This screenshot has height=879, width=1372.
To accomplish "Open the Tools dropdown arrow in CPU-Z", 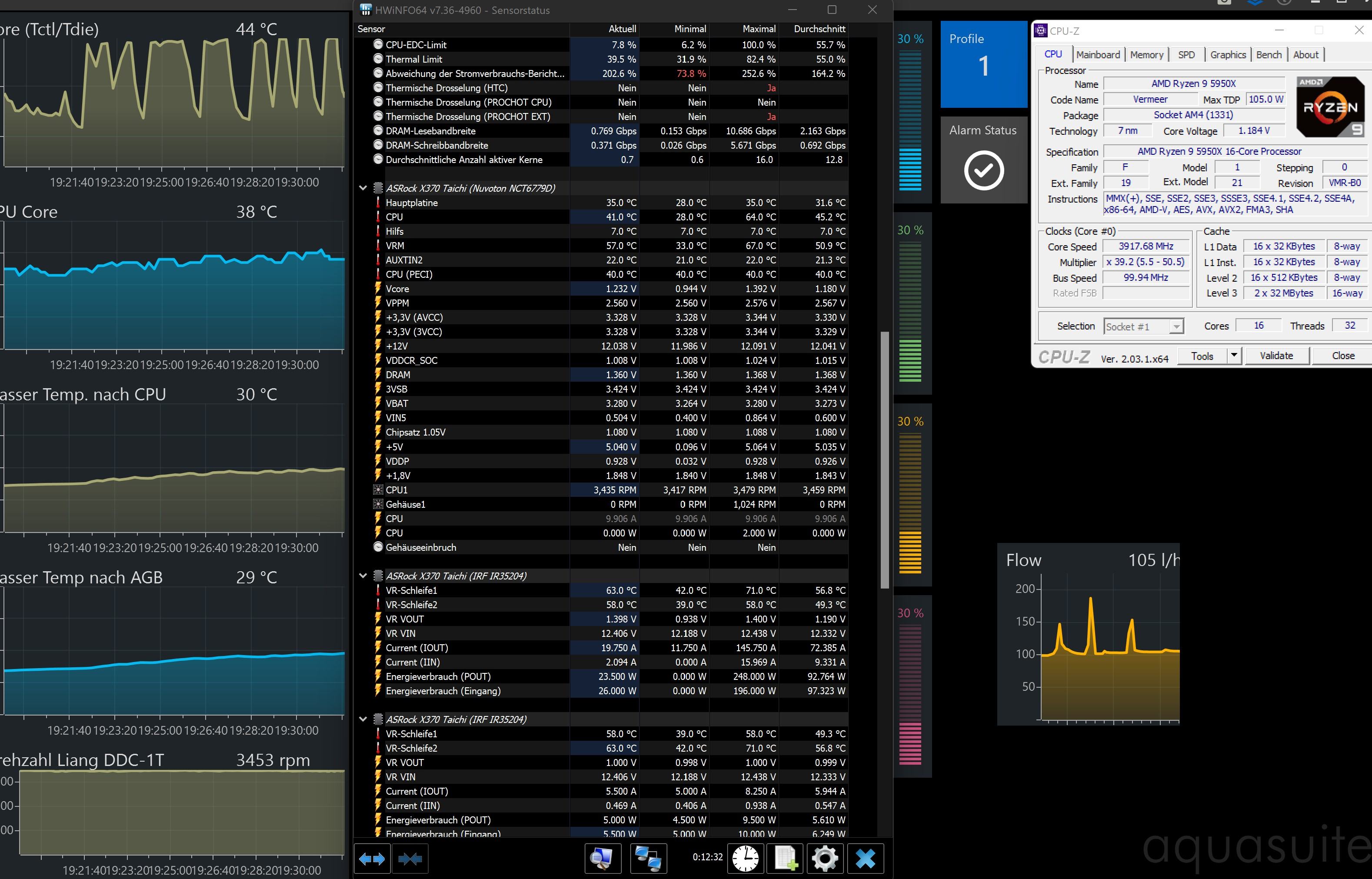I will click(1234, 356).
